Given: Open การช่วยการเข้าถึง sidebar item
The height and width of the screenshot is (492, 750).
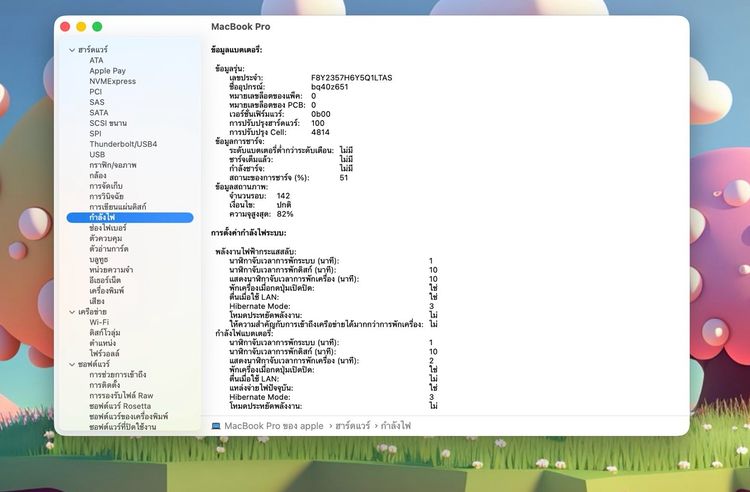Looking at the screenshot, I should 118,375.
